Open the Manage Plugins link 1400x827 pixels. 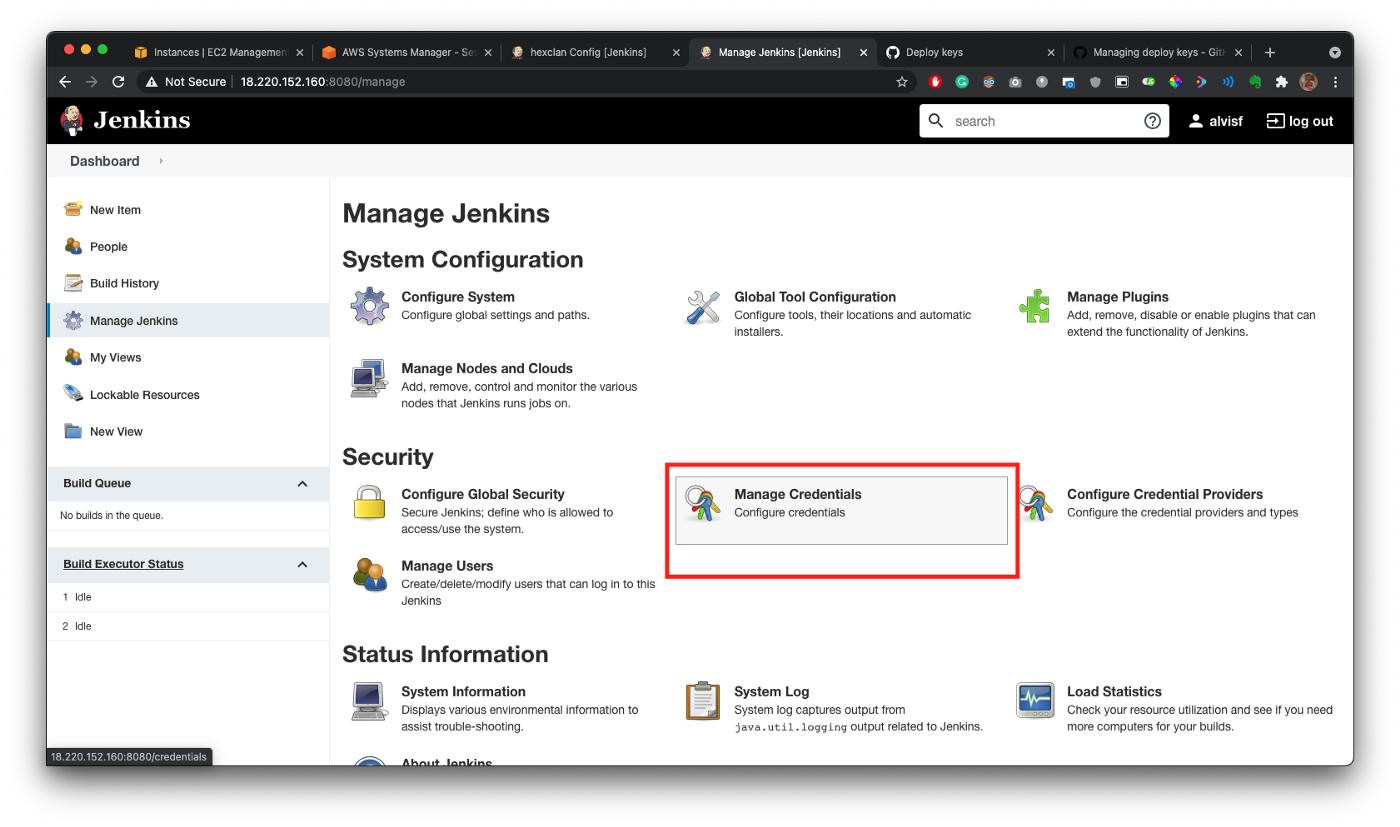tap(1118, 297)
